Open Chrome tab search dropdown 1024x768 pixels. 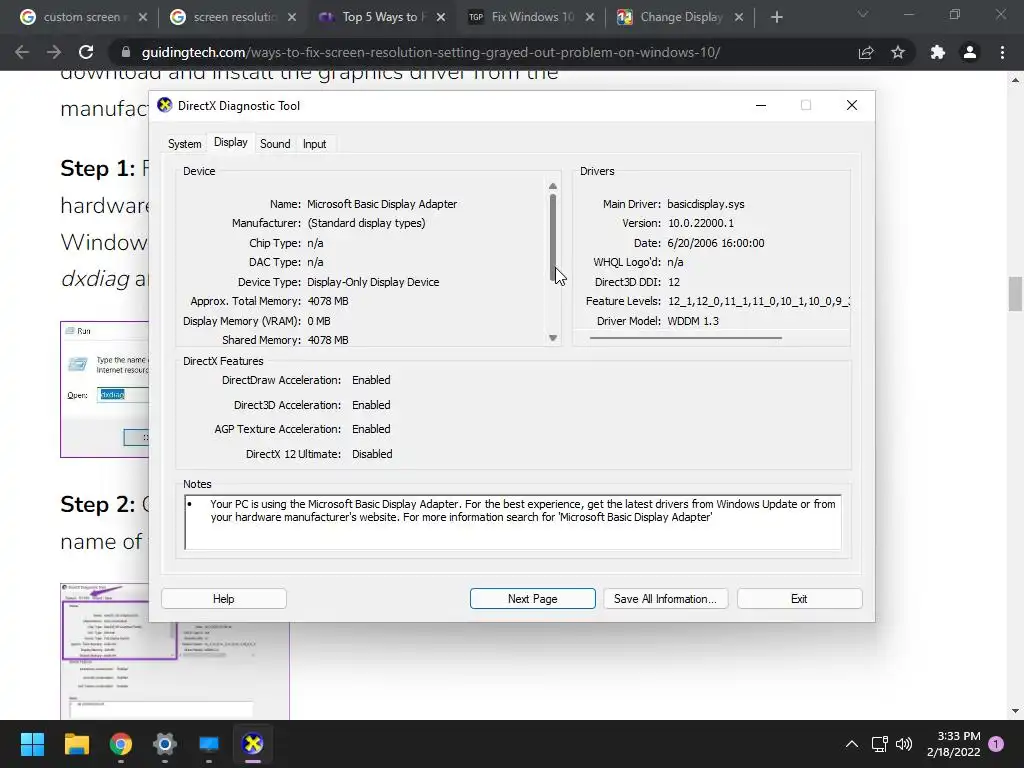[x=863, y=14]
